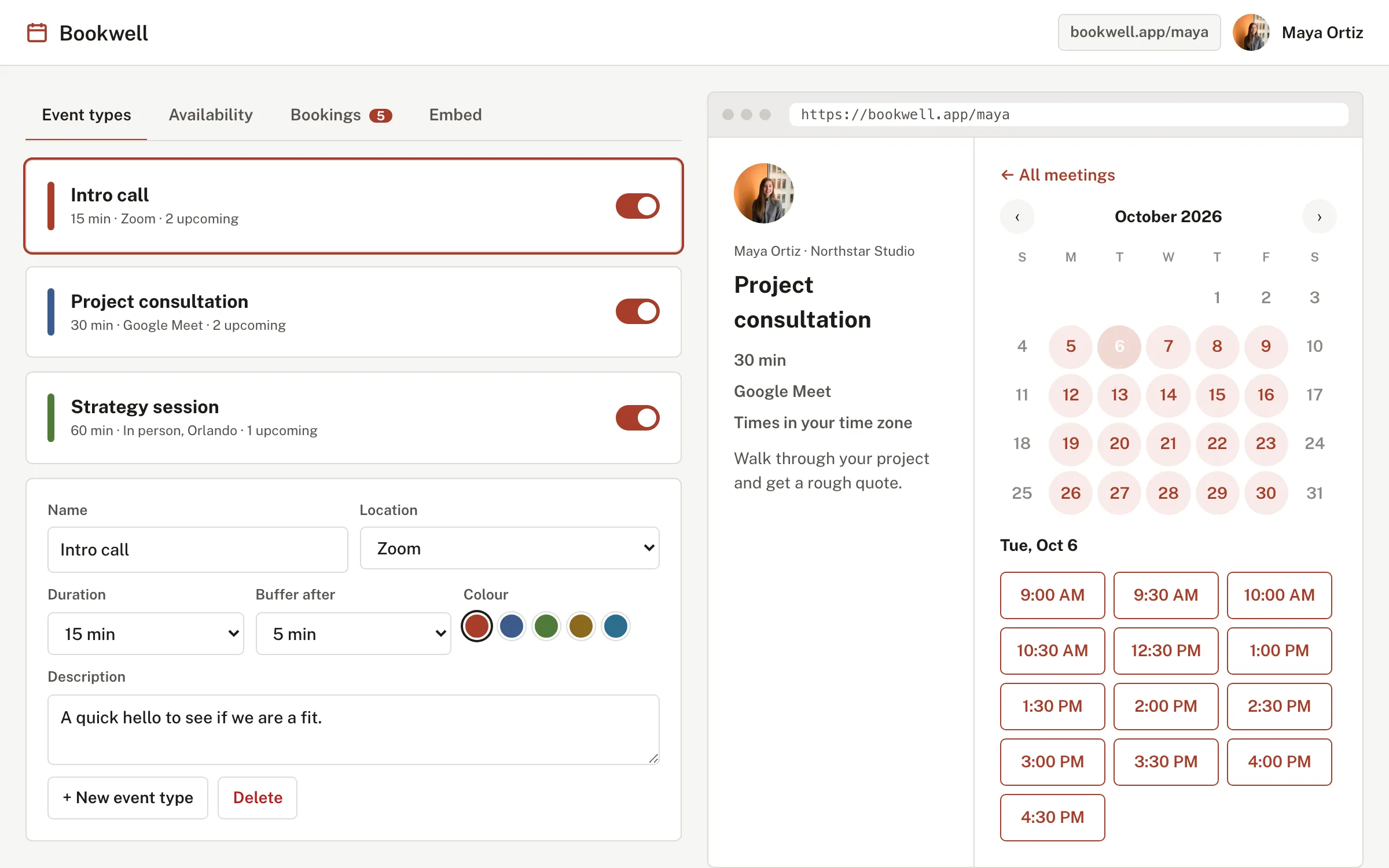Click the Bookwell calendar logo icon
The height and width of the screenshot is (868, 1389).
pyautogui.click(x=37, y=32)
